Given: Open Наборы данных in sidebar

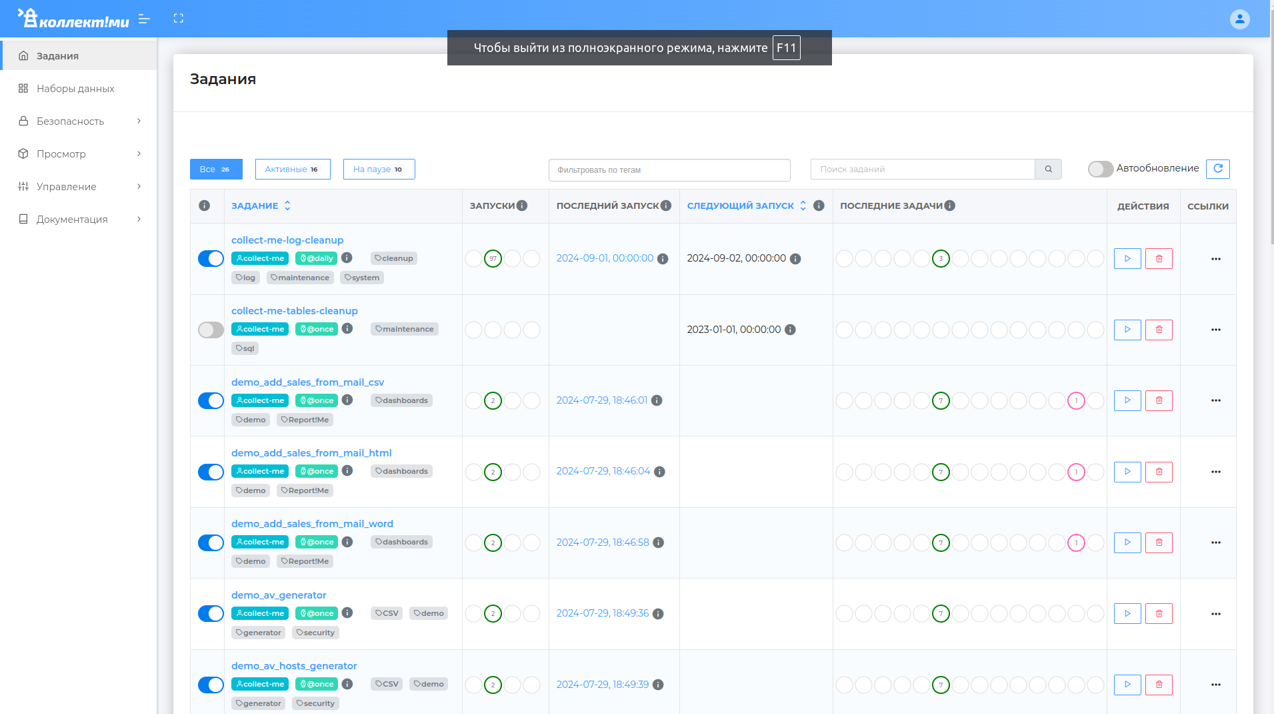Looking at the screenshot, I should tap(79, 89).
